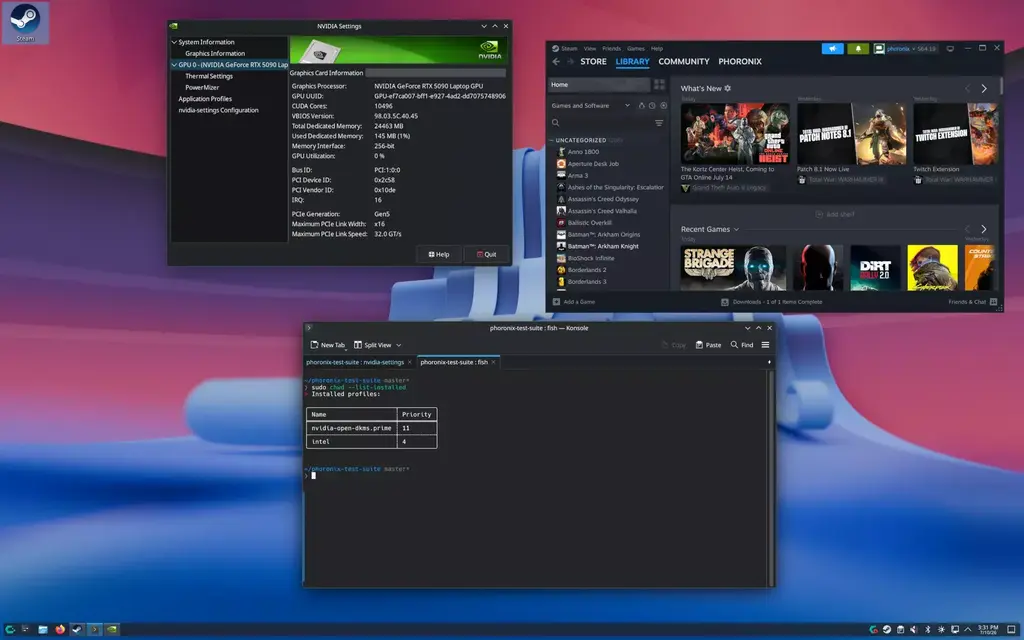Toggle ready-to-play filter icon in Steam
Screen dimensions: 1024x640
pyautogui.click(x=664, y=105)
